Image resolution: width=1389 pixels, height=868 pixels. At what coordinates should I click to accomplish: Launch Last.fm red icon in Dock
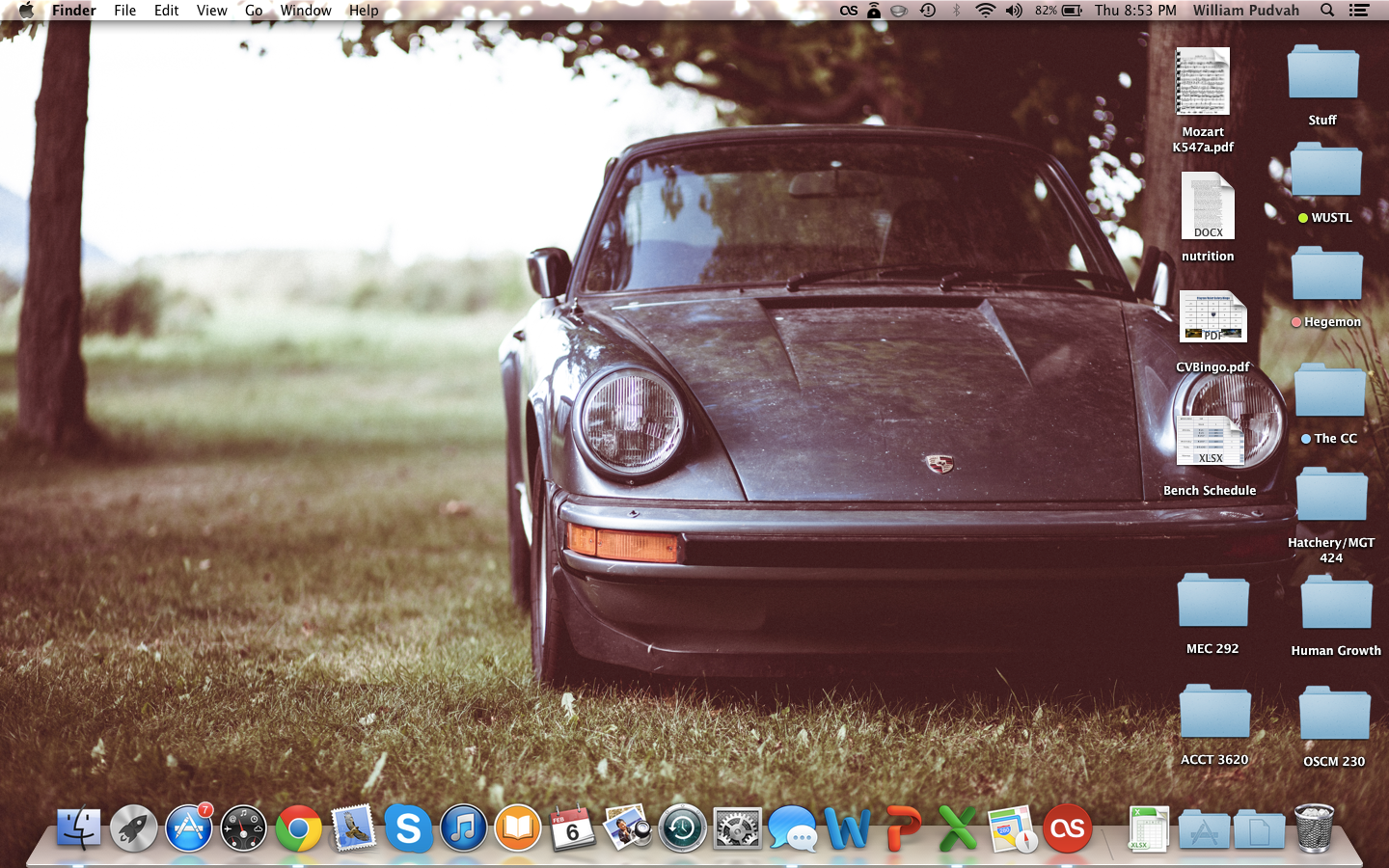coord(1068,828)
